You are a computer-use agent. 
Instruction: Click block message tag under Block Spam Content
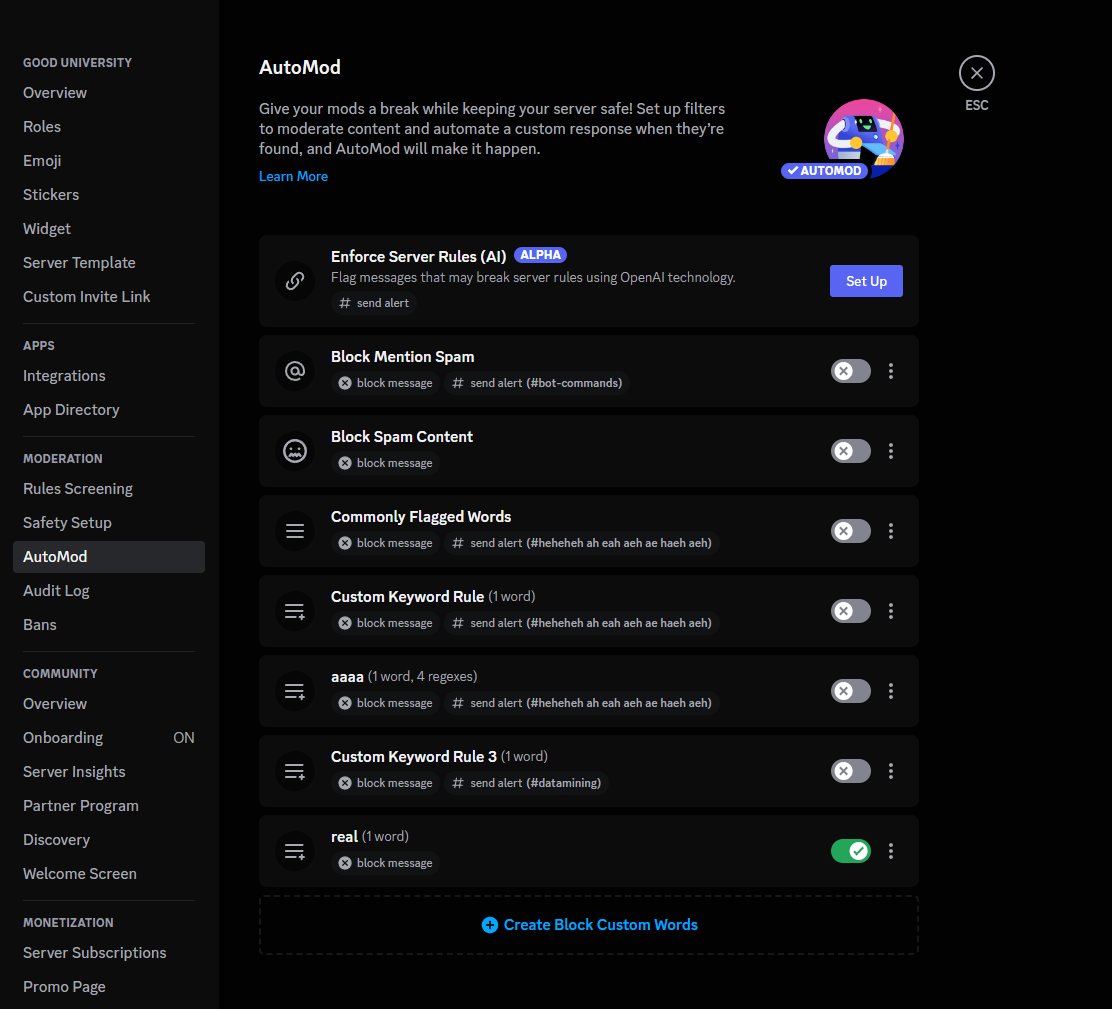click(386, 463)
